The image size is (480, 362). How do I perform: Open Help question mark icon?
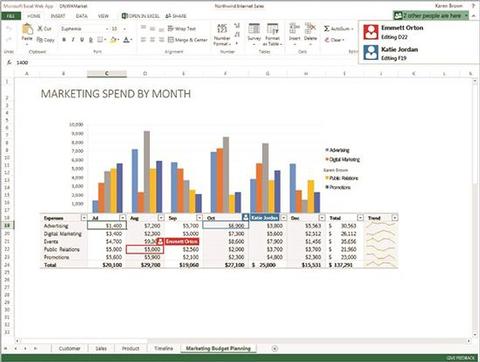[x=473, y=6]
